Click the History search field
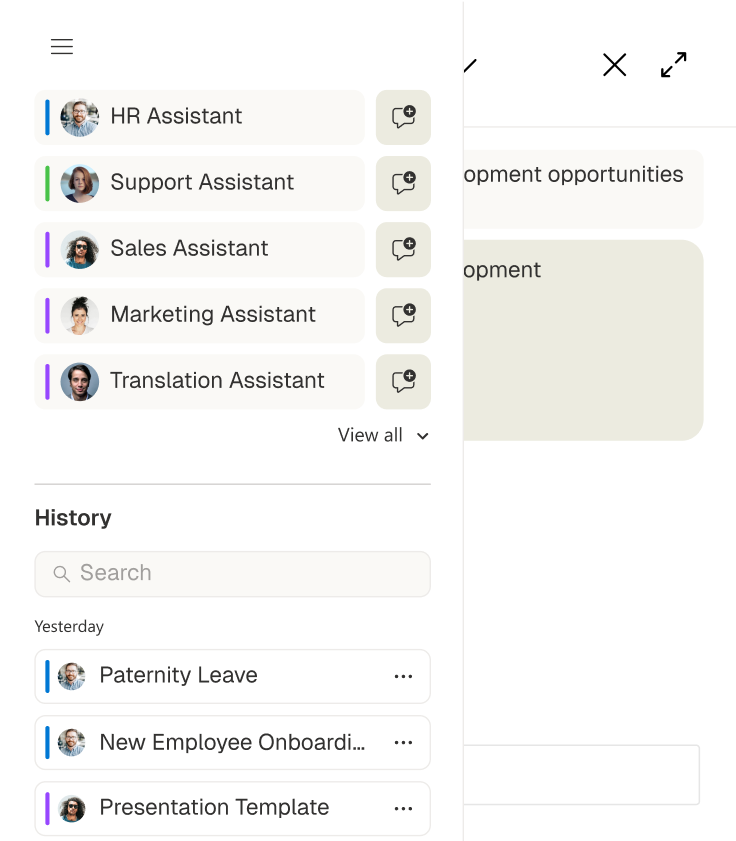 (x=232, y=574)
